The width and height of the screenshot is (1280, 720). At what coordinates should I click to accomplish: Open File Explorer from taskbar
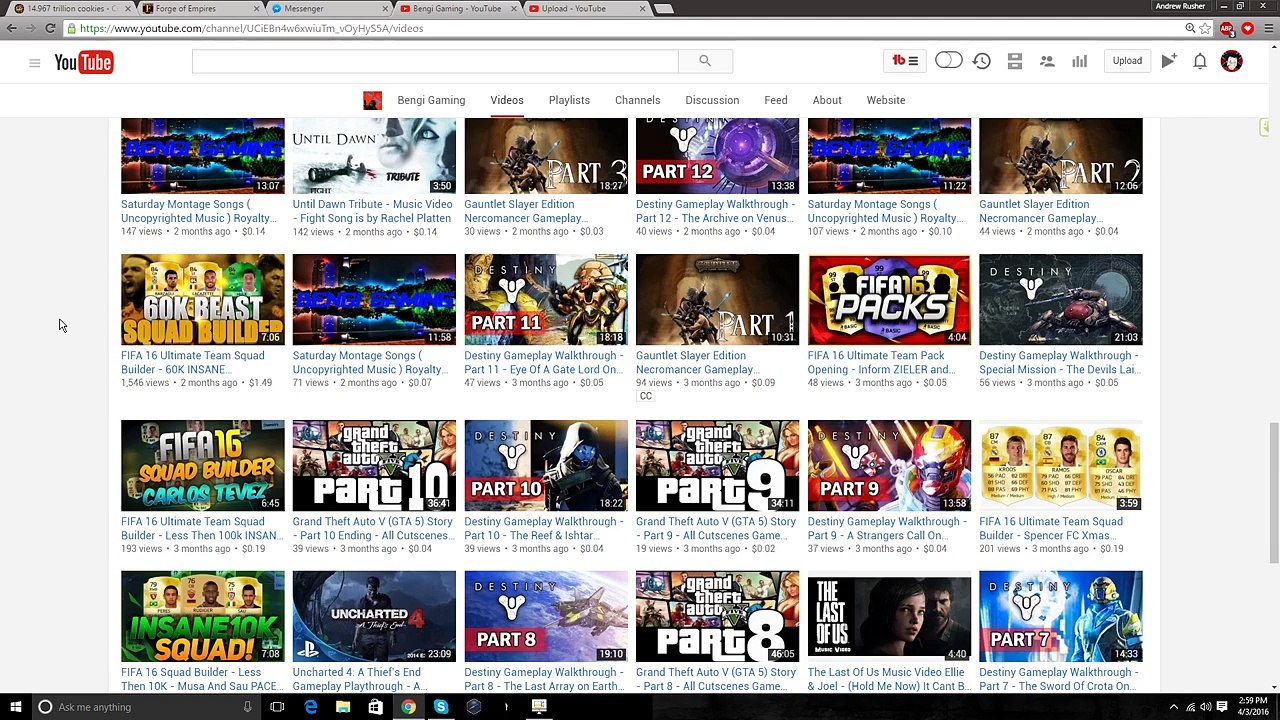click(343, 707)
